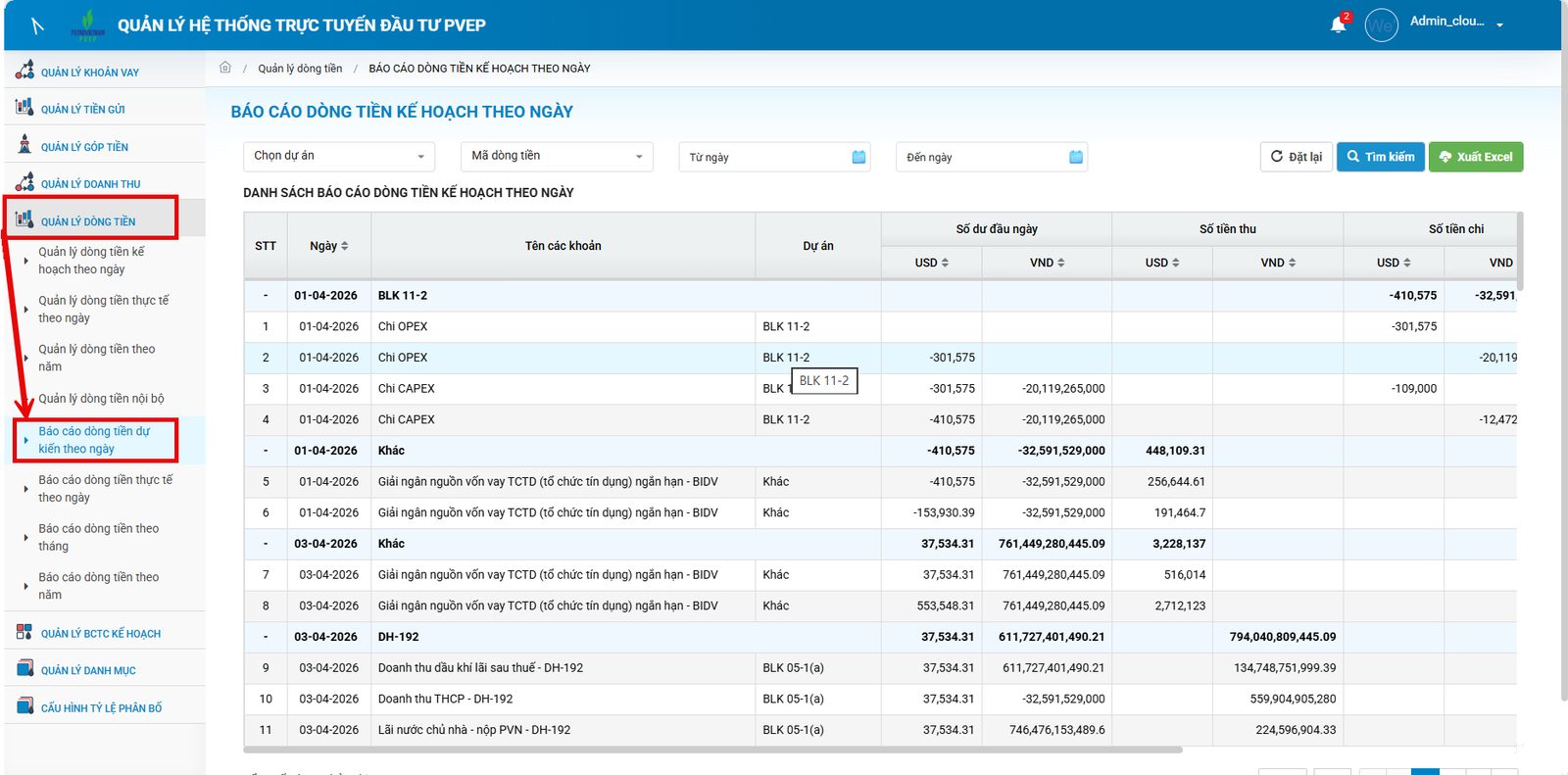
Task: Click the horizontal table scrollbar
Action: [712, 750]
